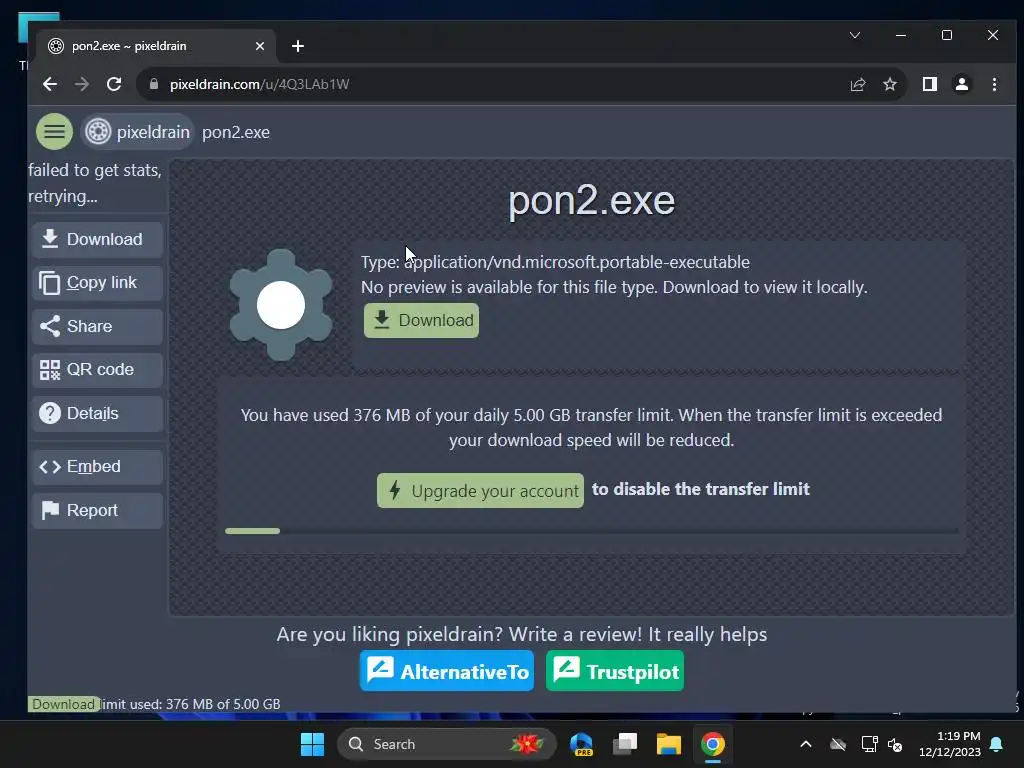This screenshot has width=1024, height=768.
Task: View site information lock icon
Action: pyautogui.click(x=154, y=84)
